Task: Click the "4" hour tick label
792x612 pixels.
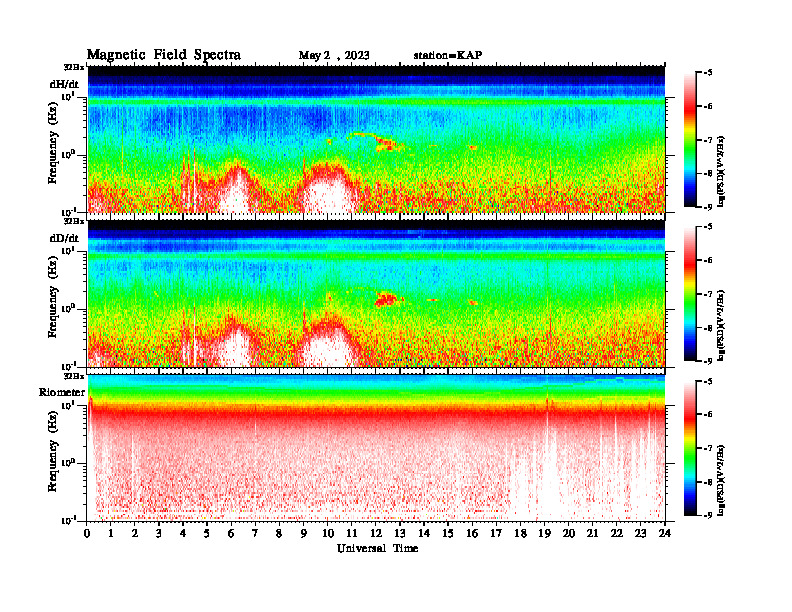Action: pyautogui.click(x=183, y=534)
